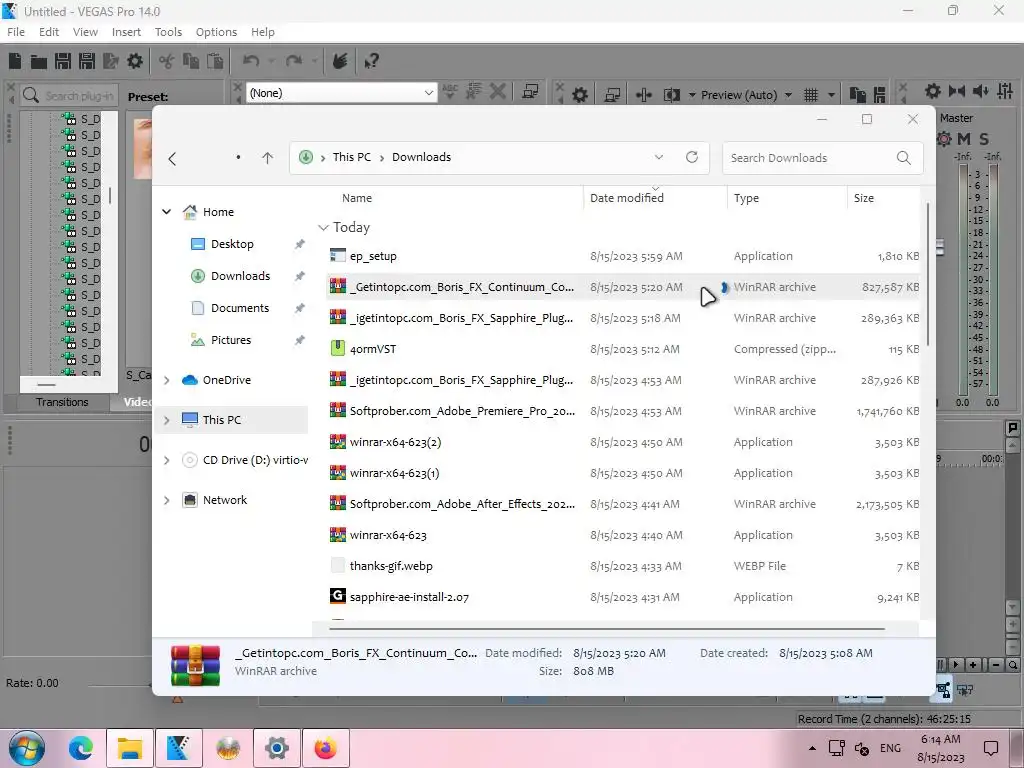Click the Downmix Output icon in Master Bus
Screen dimensions: 1024x768
[x=957, y=91]
